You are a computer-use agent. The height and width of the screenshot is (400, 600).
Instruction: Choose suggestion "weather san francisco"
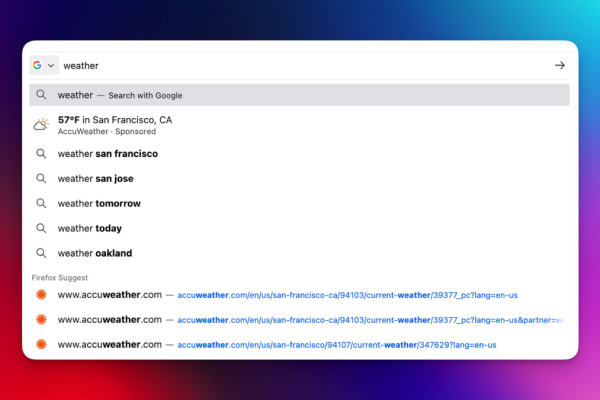click(299, 154)
